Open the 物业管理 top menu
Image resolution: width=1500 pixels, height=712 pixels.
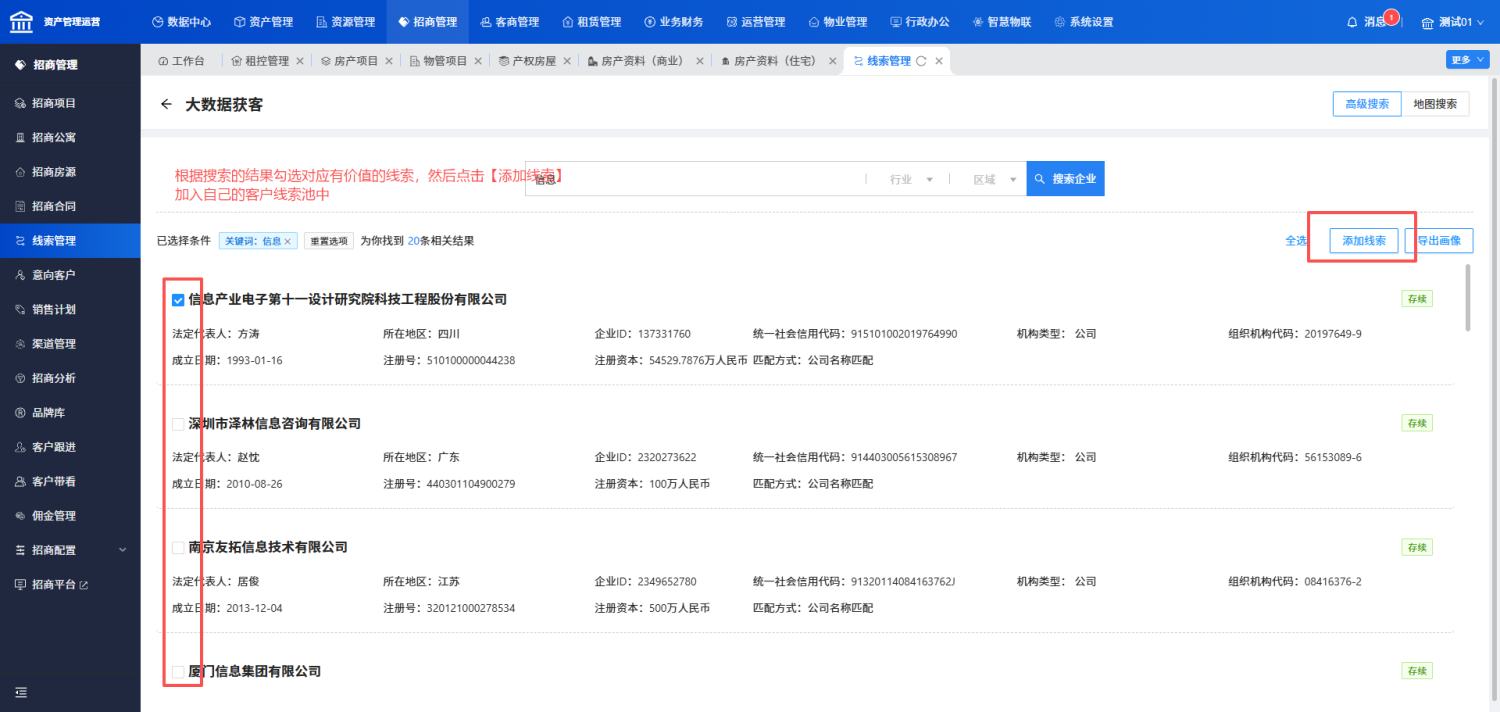coord(837,22)
